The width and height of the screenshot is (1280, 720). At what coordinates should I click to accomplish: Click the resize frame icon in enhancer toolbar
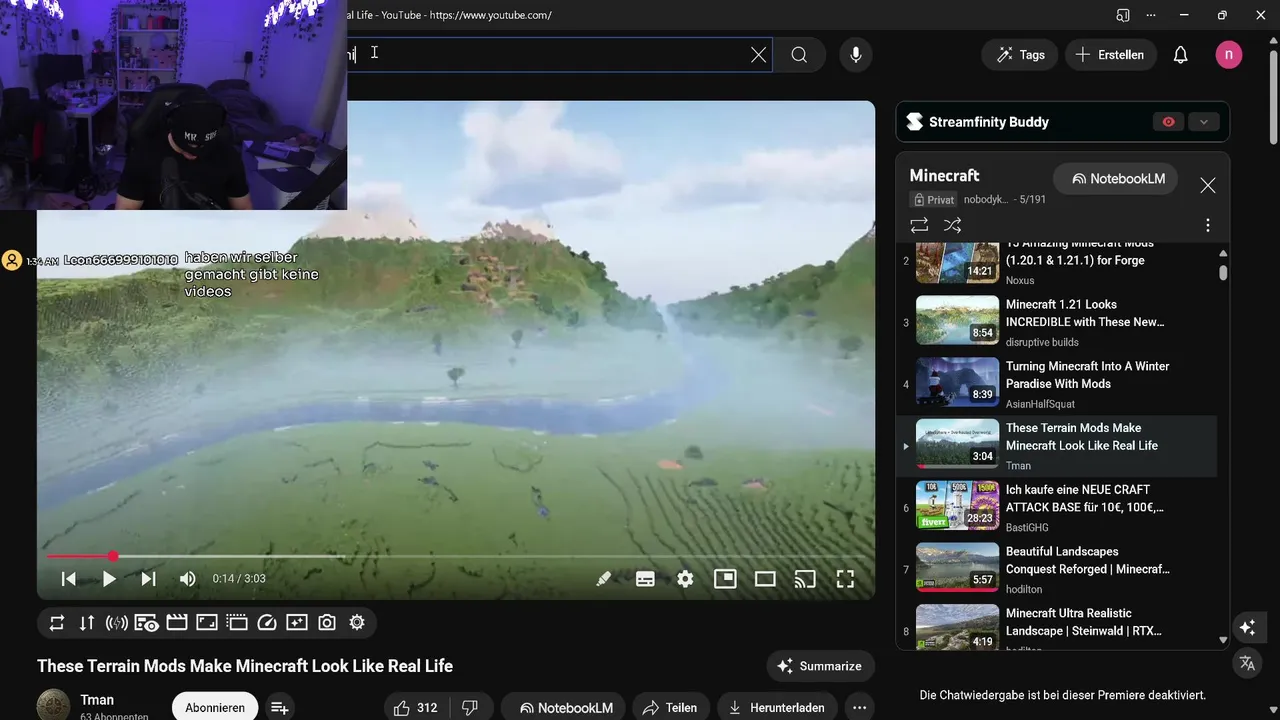pos(207,623)
